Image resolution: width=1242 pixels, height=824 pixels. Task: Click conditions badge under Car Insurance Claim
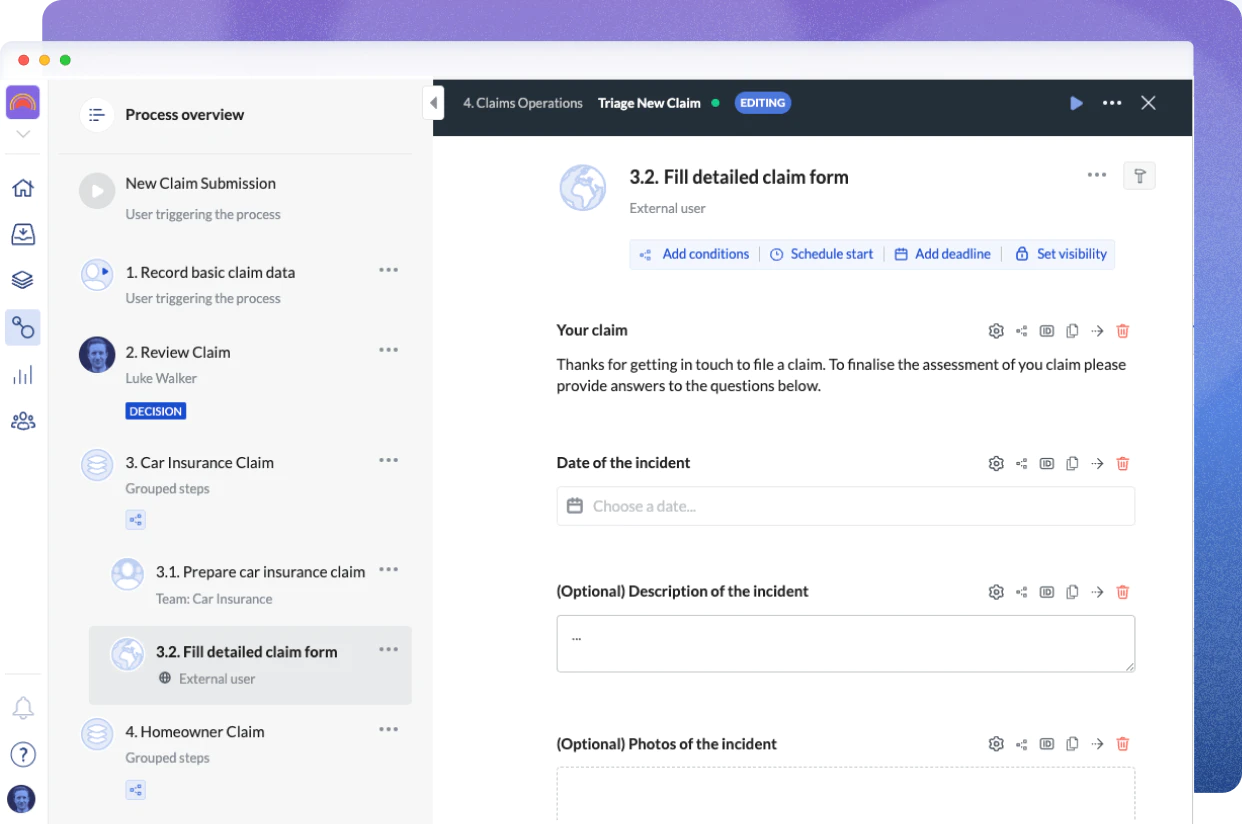[136, 520]
